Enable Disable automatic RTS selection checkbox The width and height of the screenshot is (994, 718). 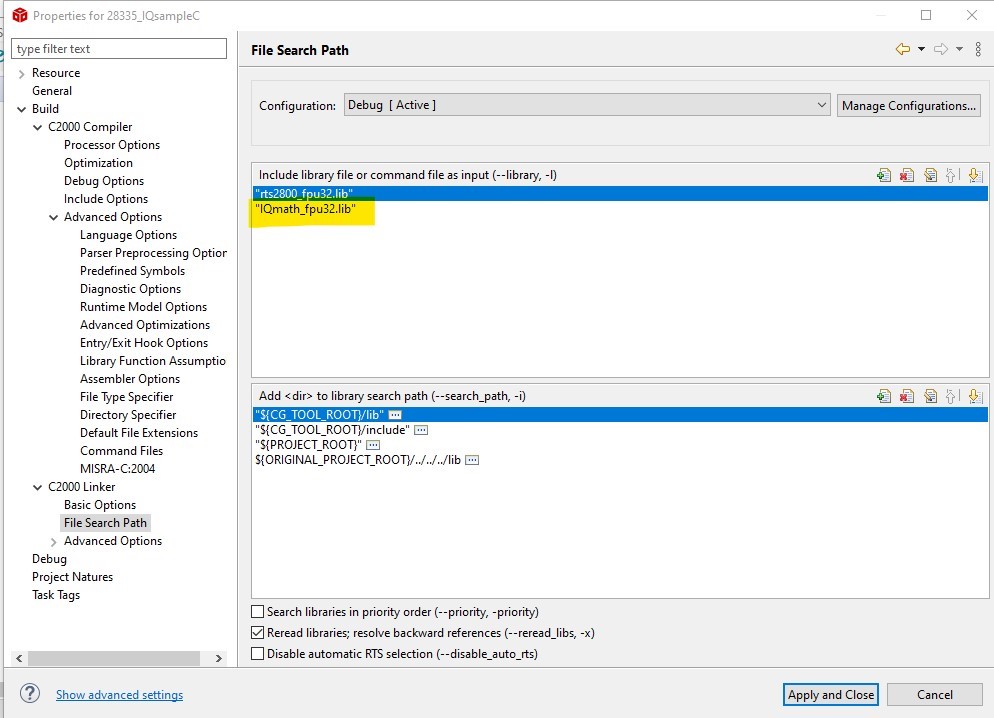[257, 653]
